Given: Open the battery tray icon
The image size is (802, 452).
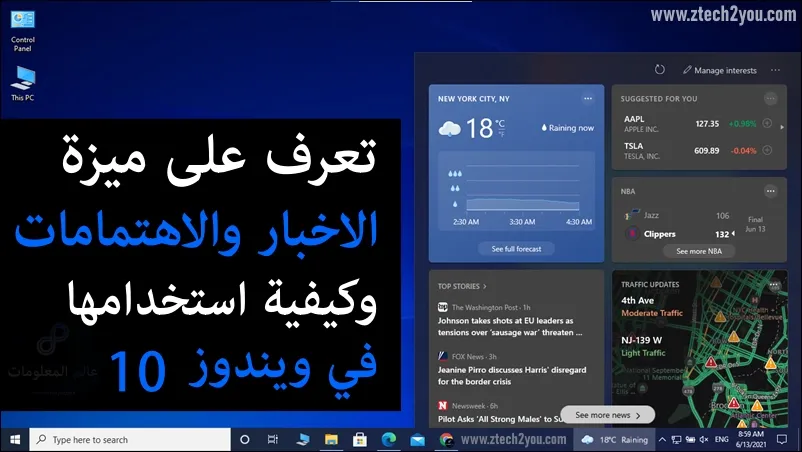Looking at the screenshot, I should (690, 439).
